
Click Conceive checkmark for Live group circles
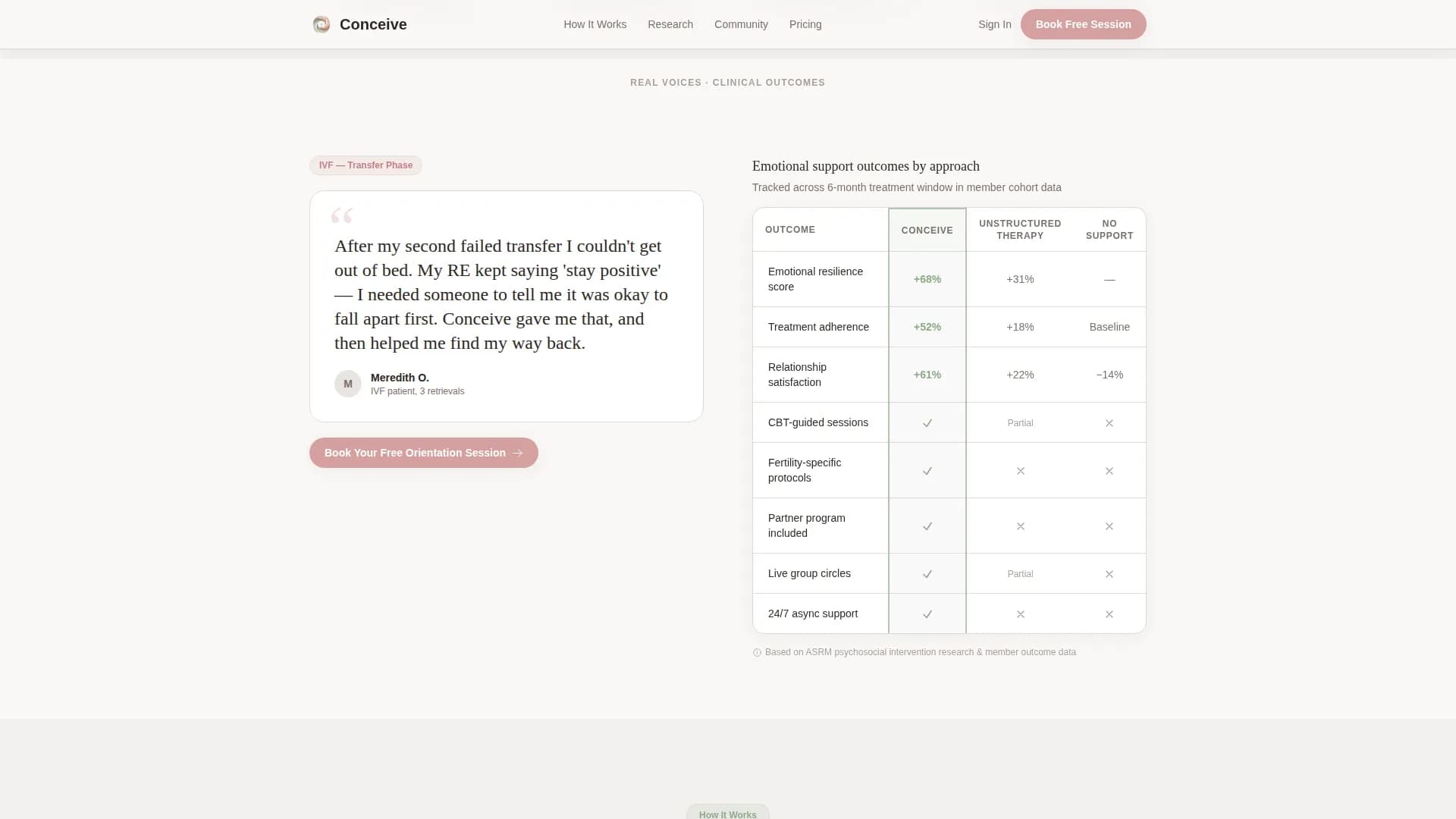click(927, 574)
